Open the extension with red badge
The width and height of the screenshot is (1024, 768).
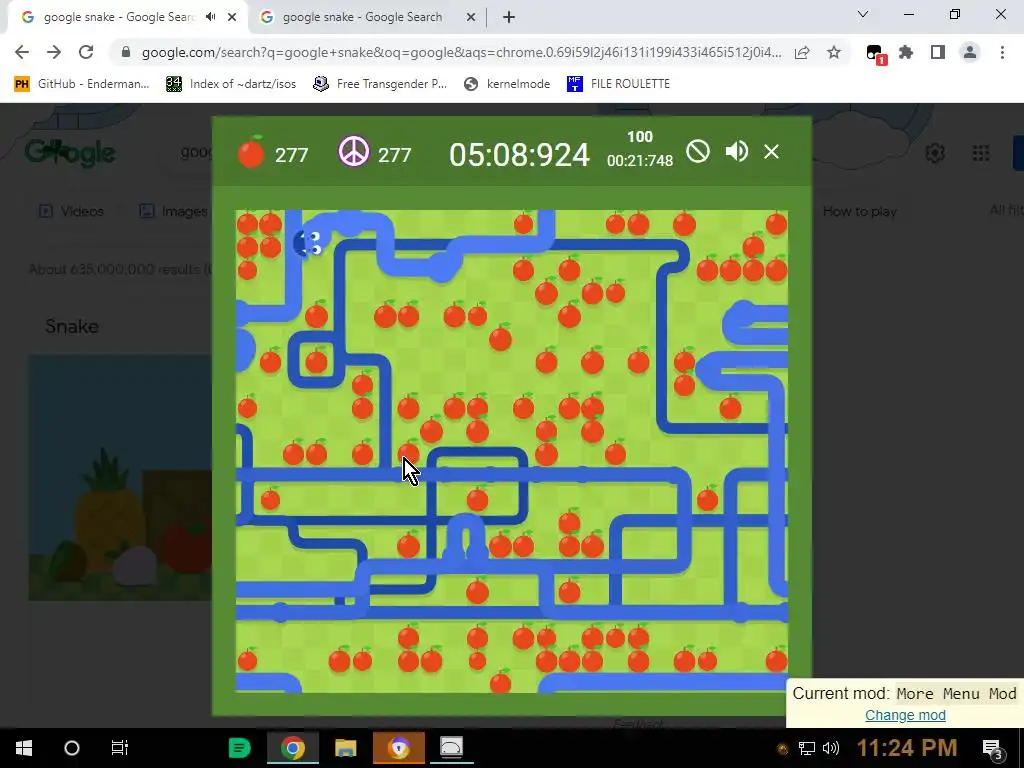pos(876,54)
